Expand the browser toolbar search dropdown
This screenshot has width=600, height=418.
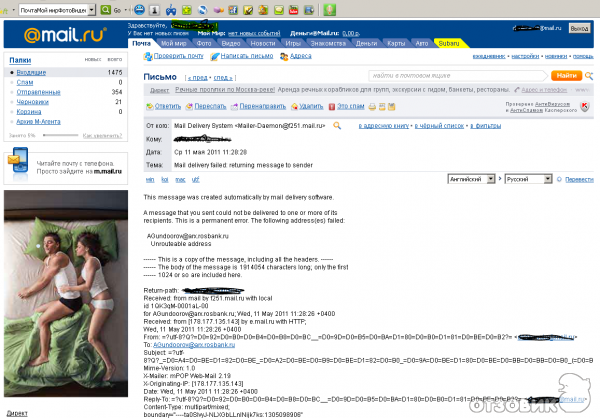92,8
